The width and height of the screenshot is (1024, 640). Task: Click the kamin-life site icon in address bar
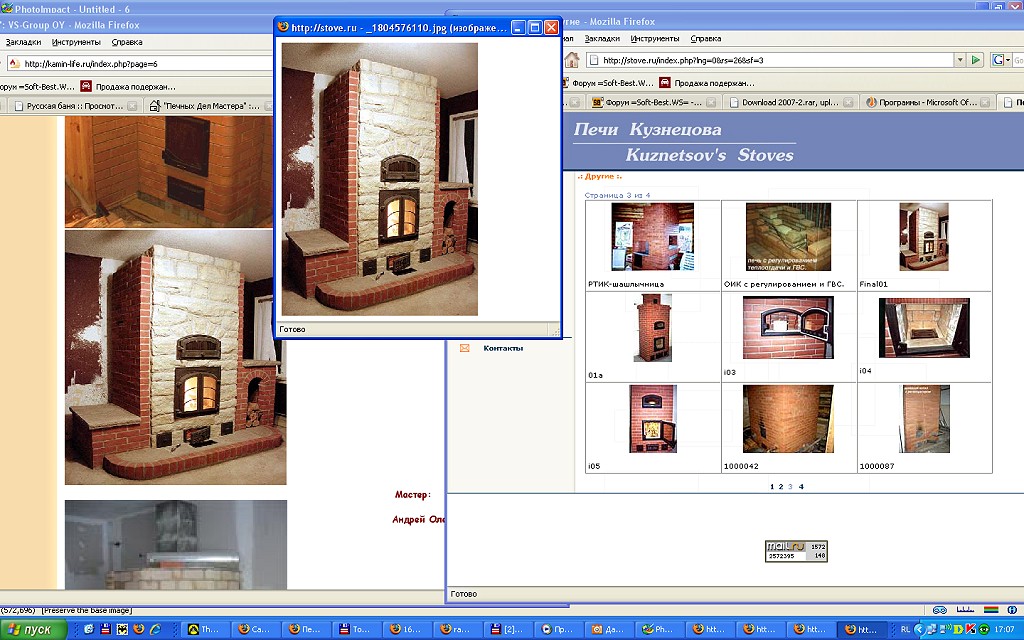coord(16,63)
